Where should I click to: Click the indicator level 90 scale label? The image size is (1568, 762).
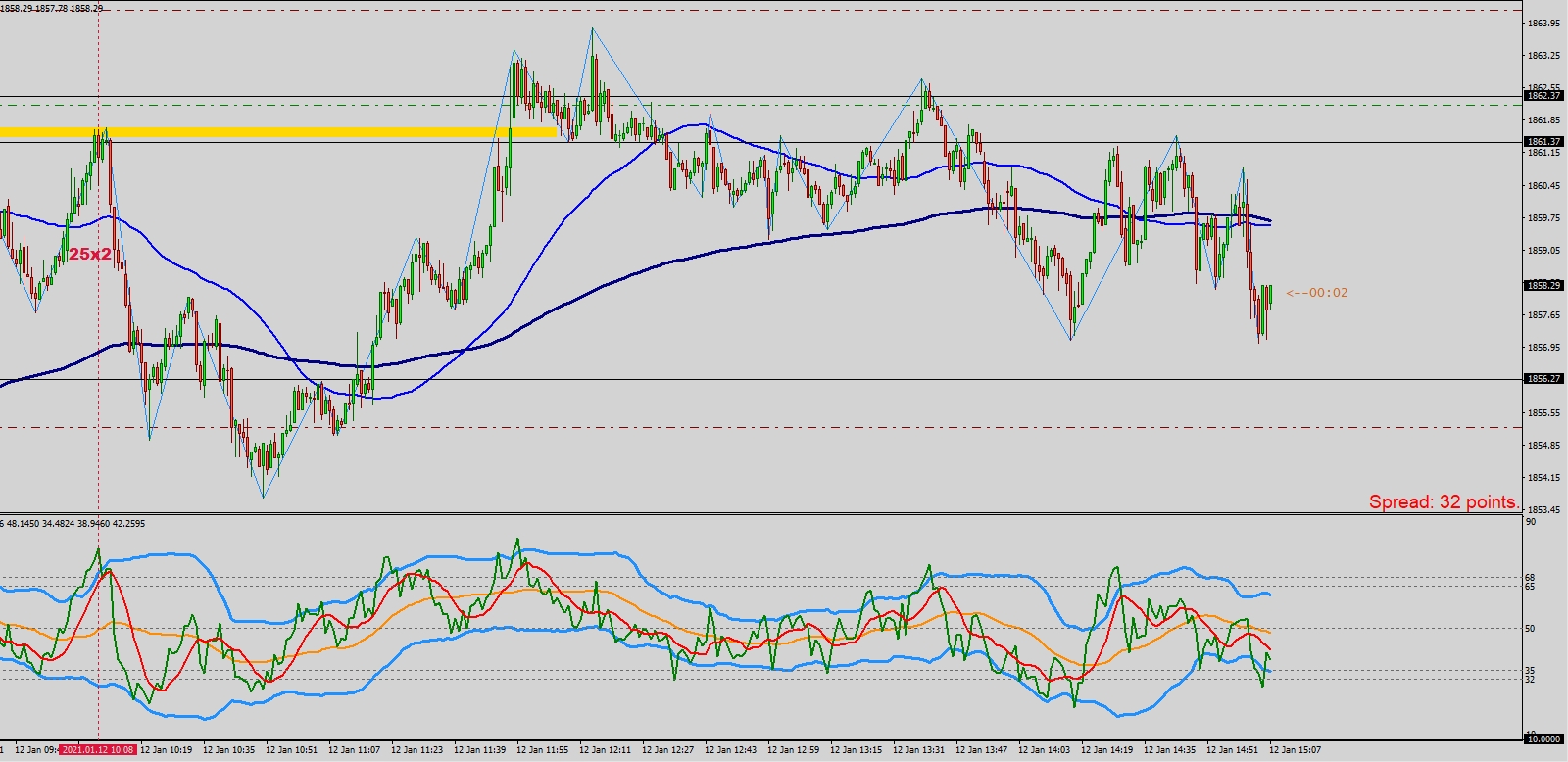(x=1530, y=522)
